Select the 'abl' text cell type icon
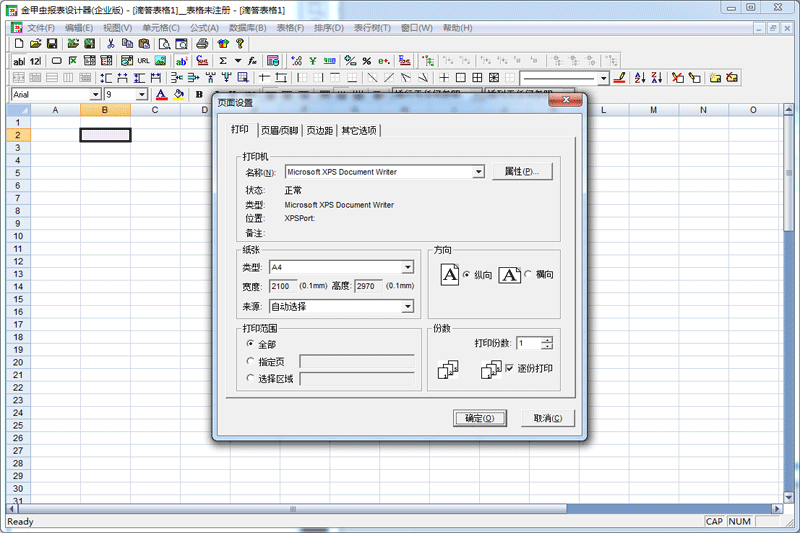 click(19, 61)
